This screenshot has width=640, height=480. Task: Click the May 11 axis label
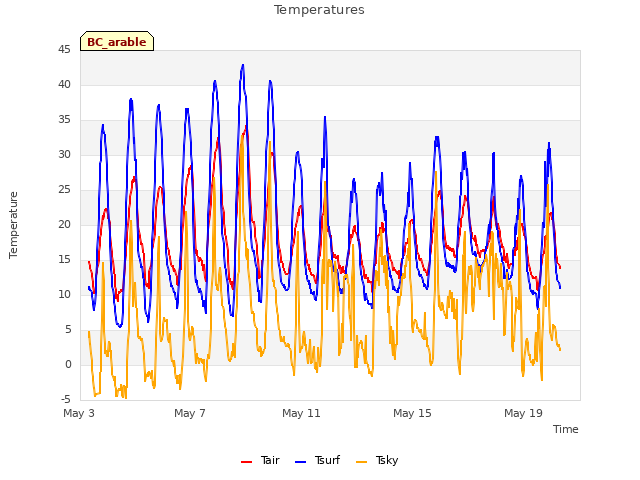tap(301, 413)
